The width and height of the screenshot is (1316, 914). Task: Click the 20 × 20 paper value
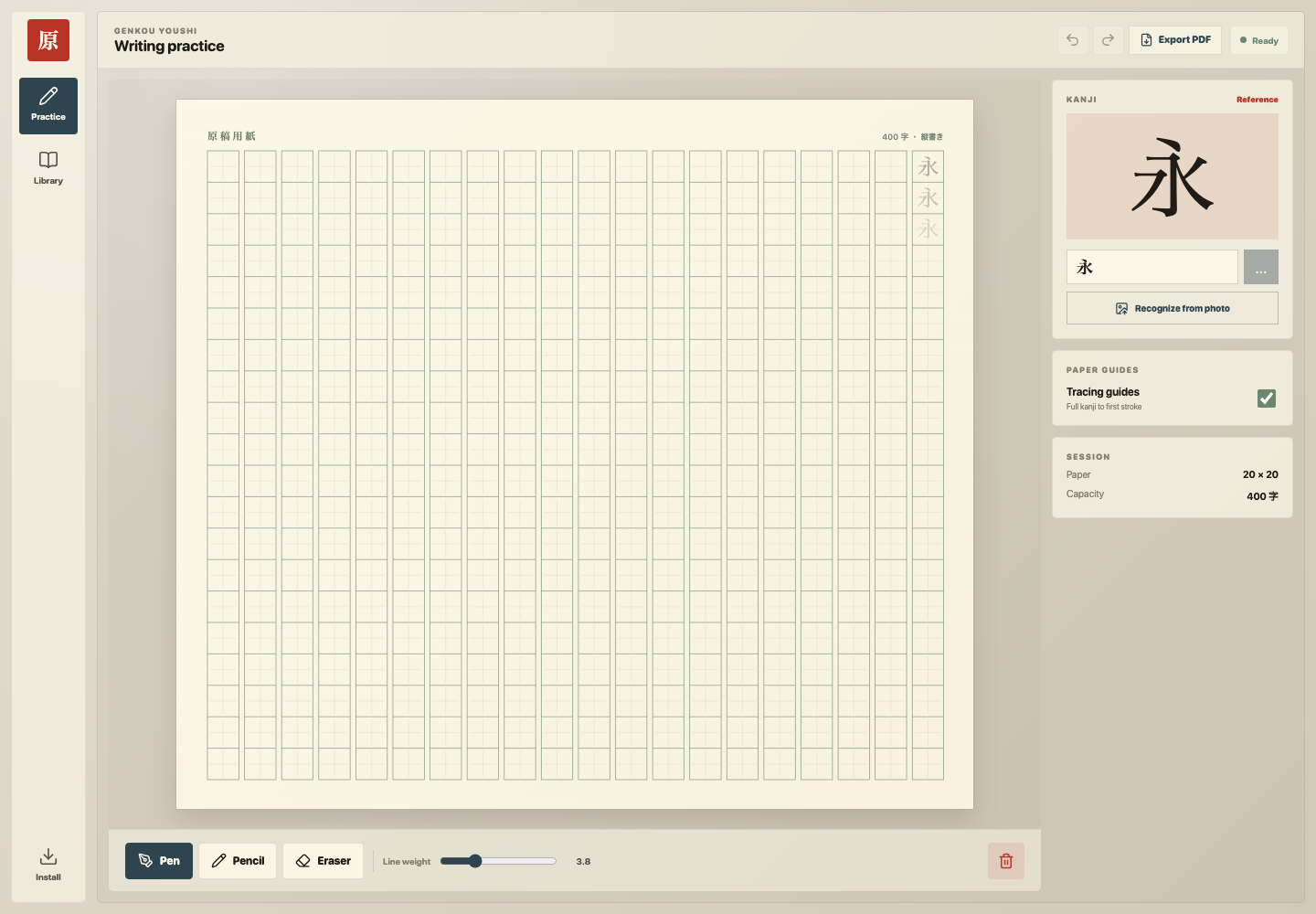(1260, 474)
